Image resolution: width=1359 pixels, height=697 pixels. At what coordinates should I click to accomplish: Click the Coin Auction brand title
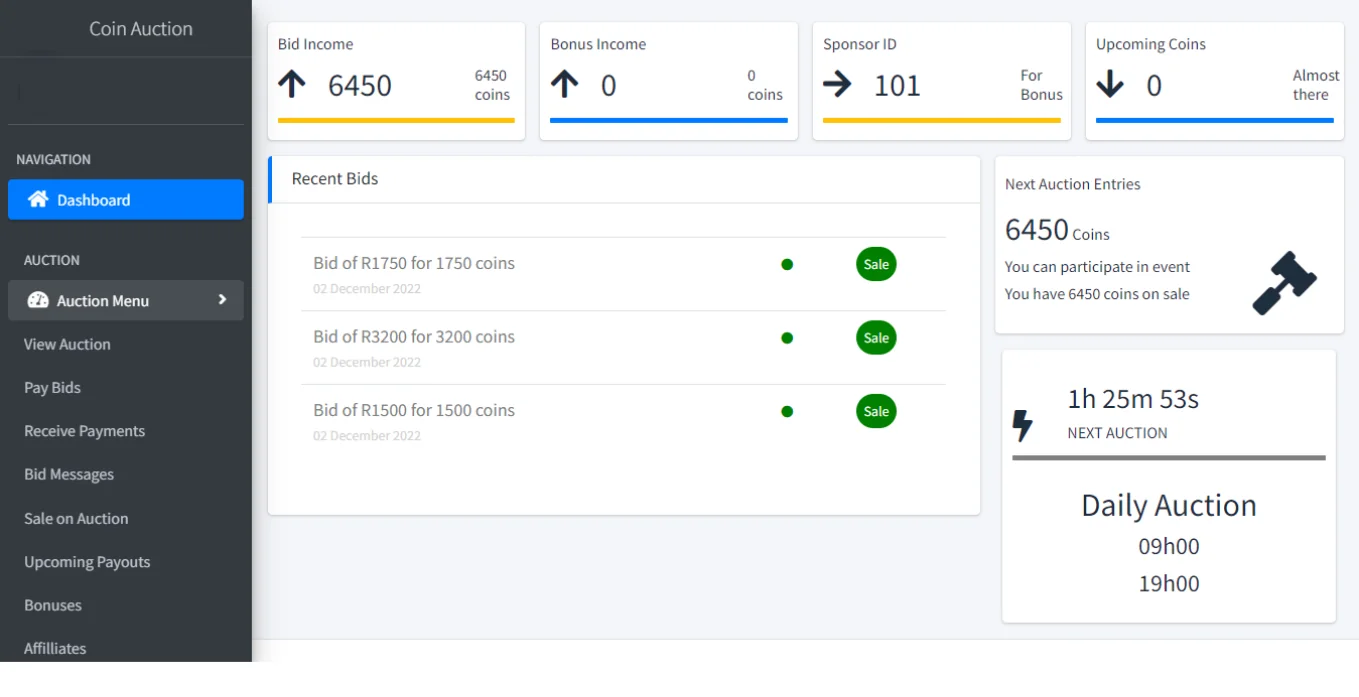141,28
